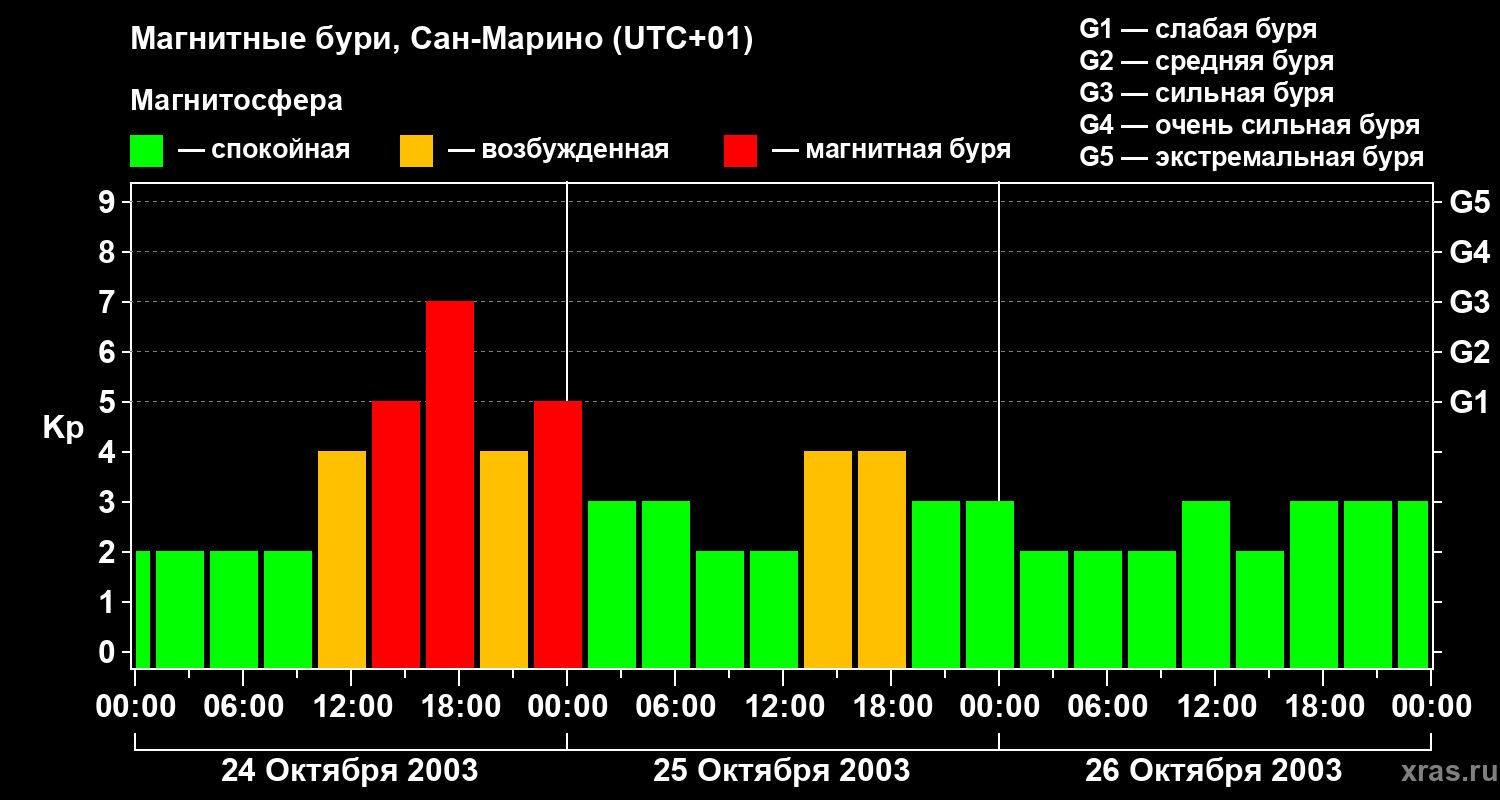Image resolution: width=1500 pixels, height=800 pixels.
Task: Click the red 'магнитная буря' legend swatch
Action: pos(740,151)
